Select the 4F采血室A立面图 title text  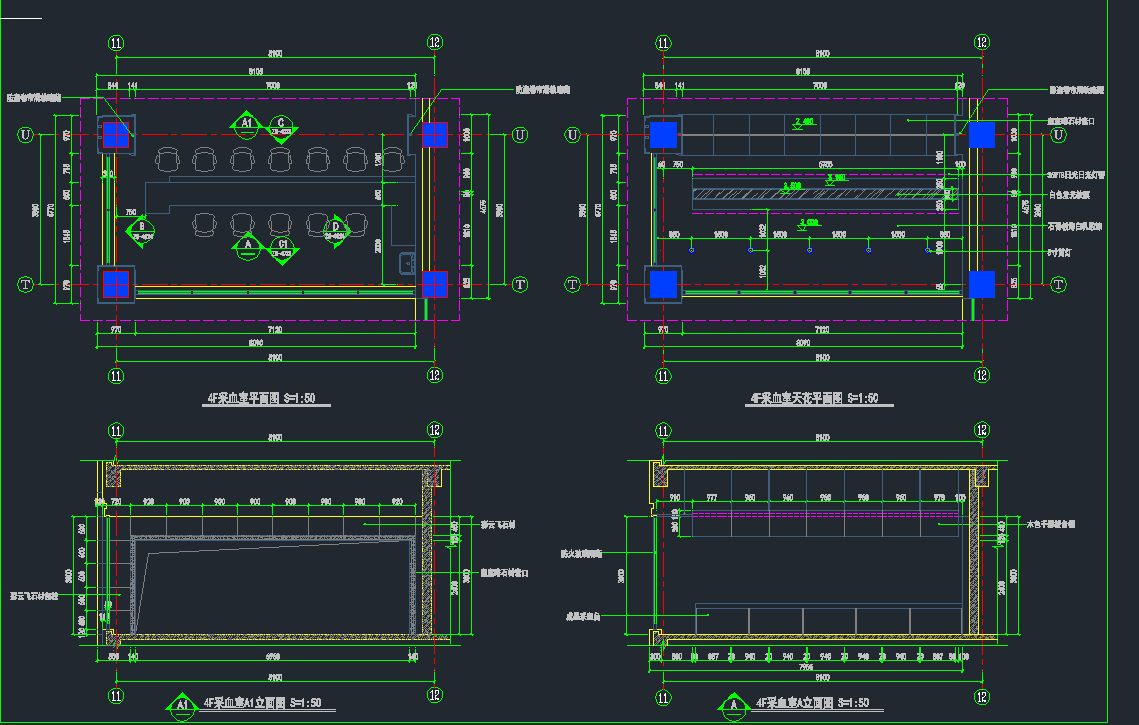[x=811, y=703]
